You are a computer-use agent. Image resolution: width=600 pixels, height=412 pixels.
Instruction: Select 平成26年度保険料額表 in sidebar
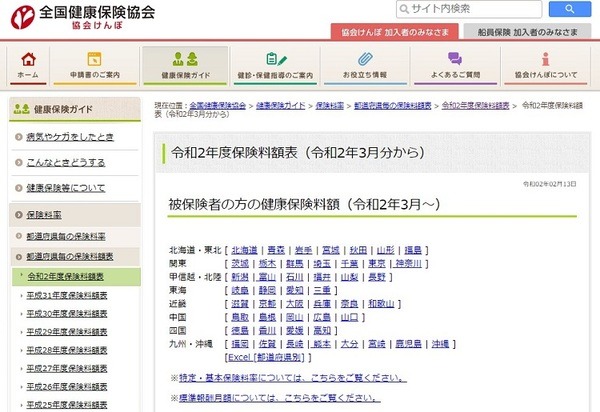point(67,387)
